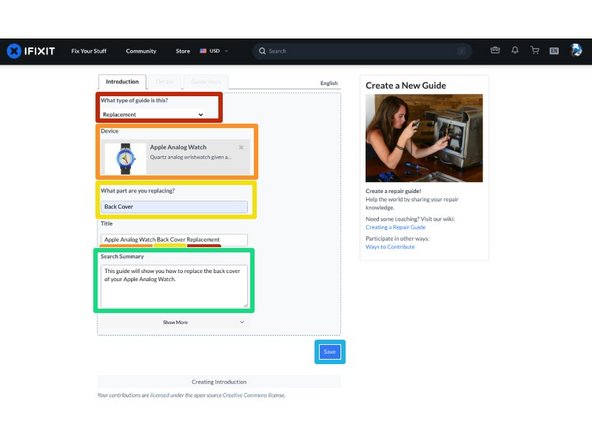Open the Community menu
Viewport: 592px width, 444px height.
click(141, 51)
